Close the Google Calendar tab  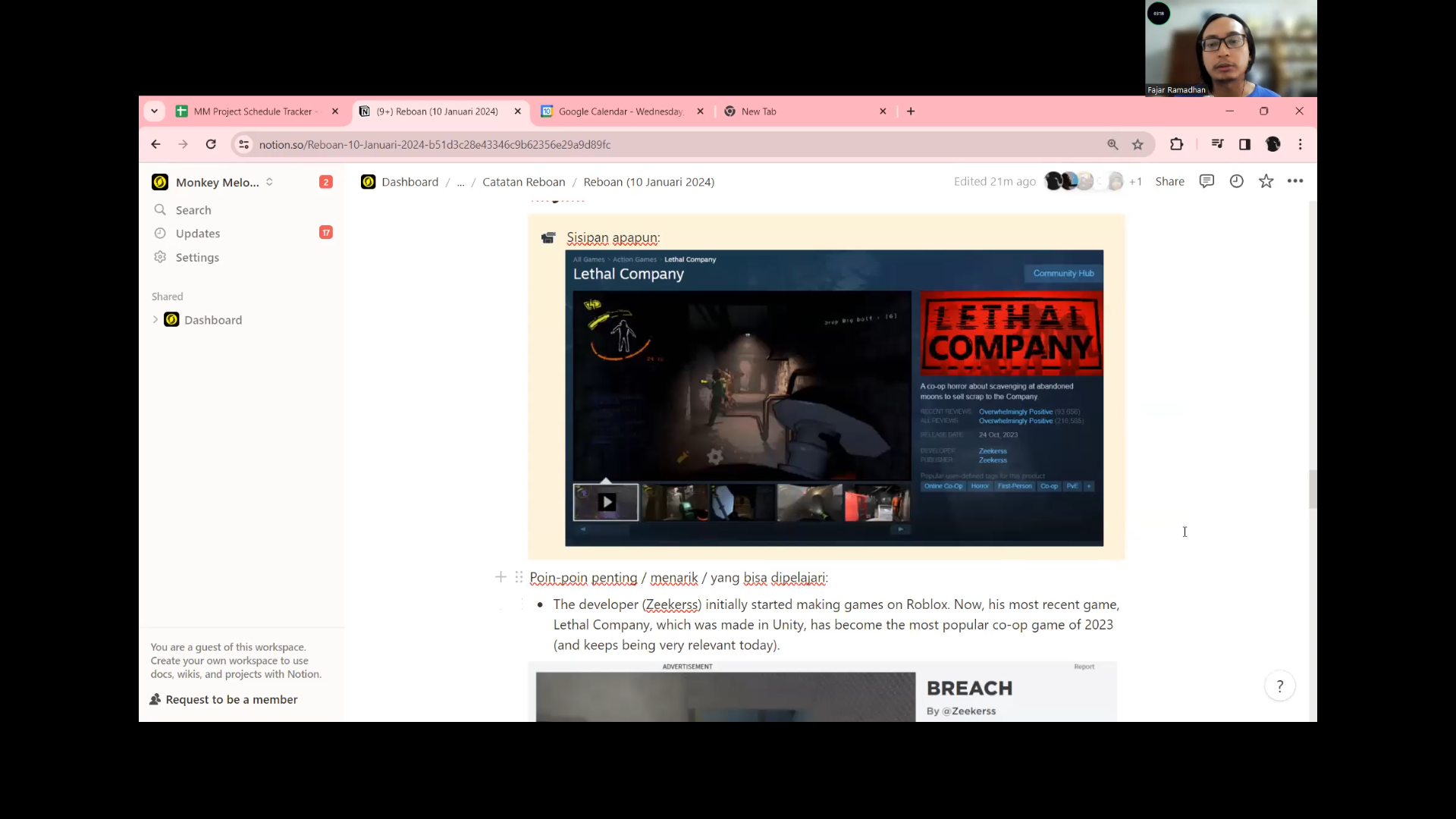(x=700, y=111)
